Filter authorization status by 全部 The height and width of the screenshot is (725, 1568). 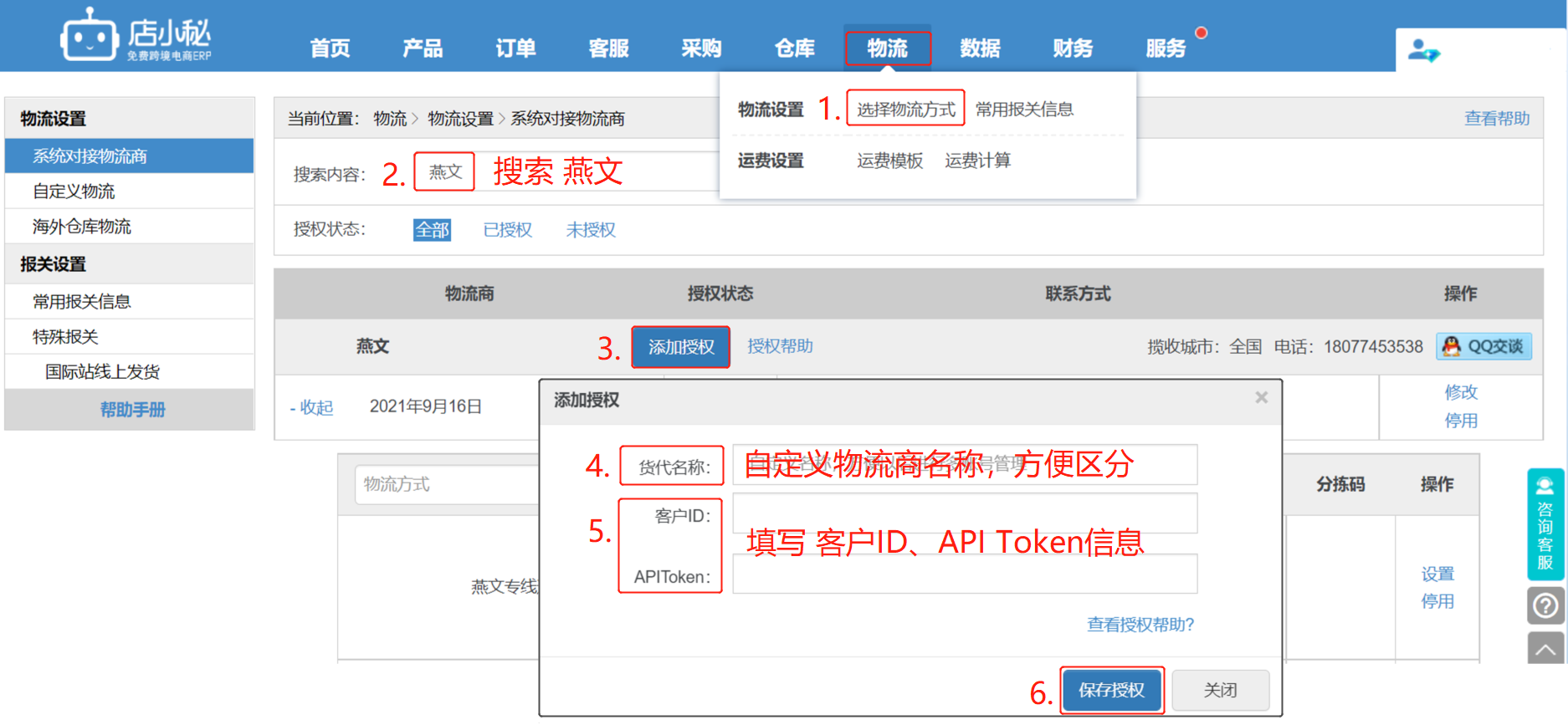432,230
